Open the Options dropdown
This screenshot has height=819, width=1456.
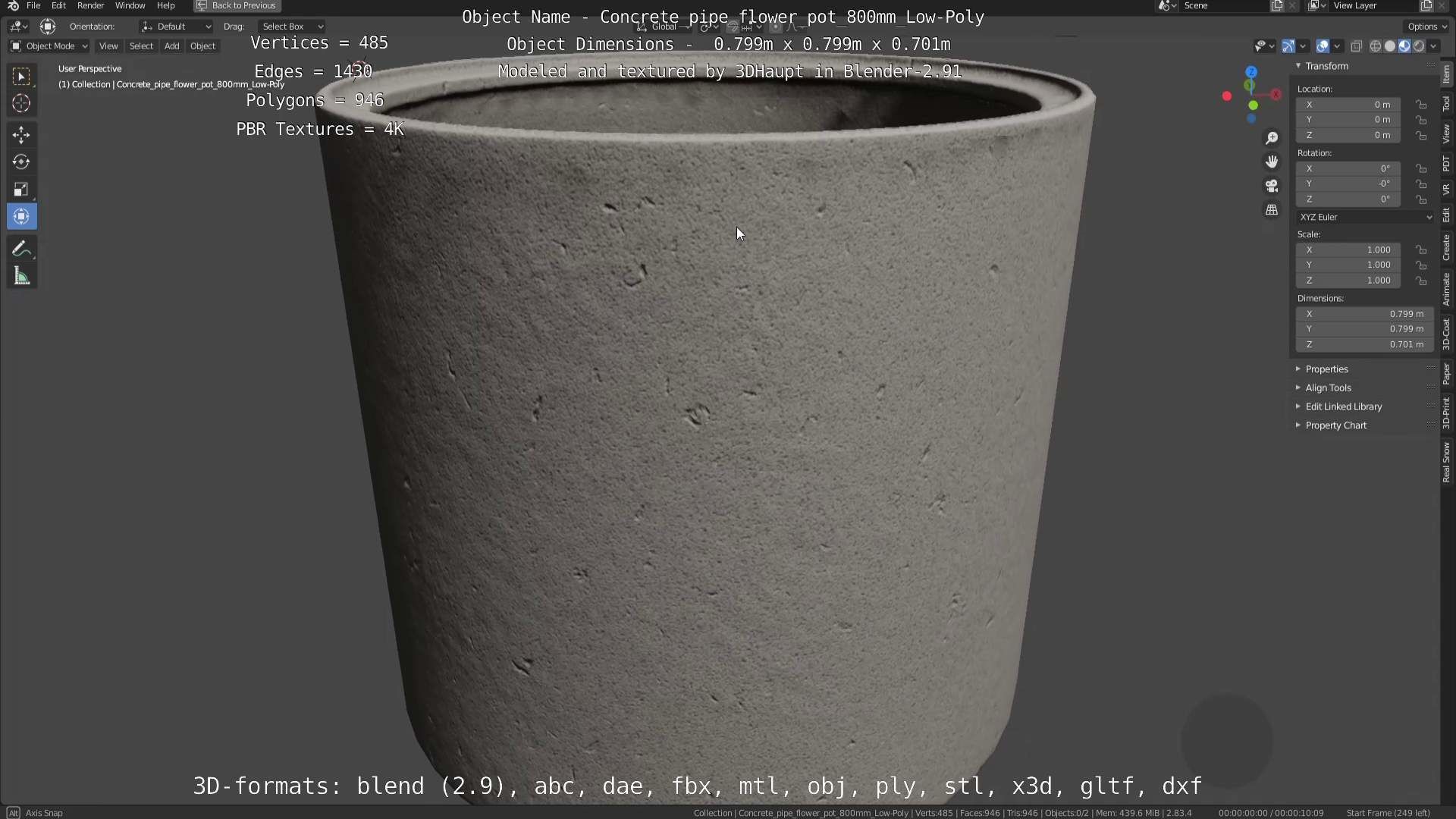(x=1426, y=27)
